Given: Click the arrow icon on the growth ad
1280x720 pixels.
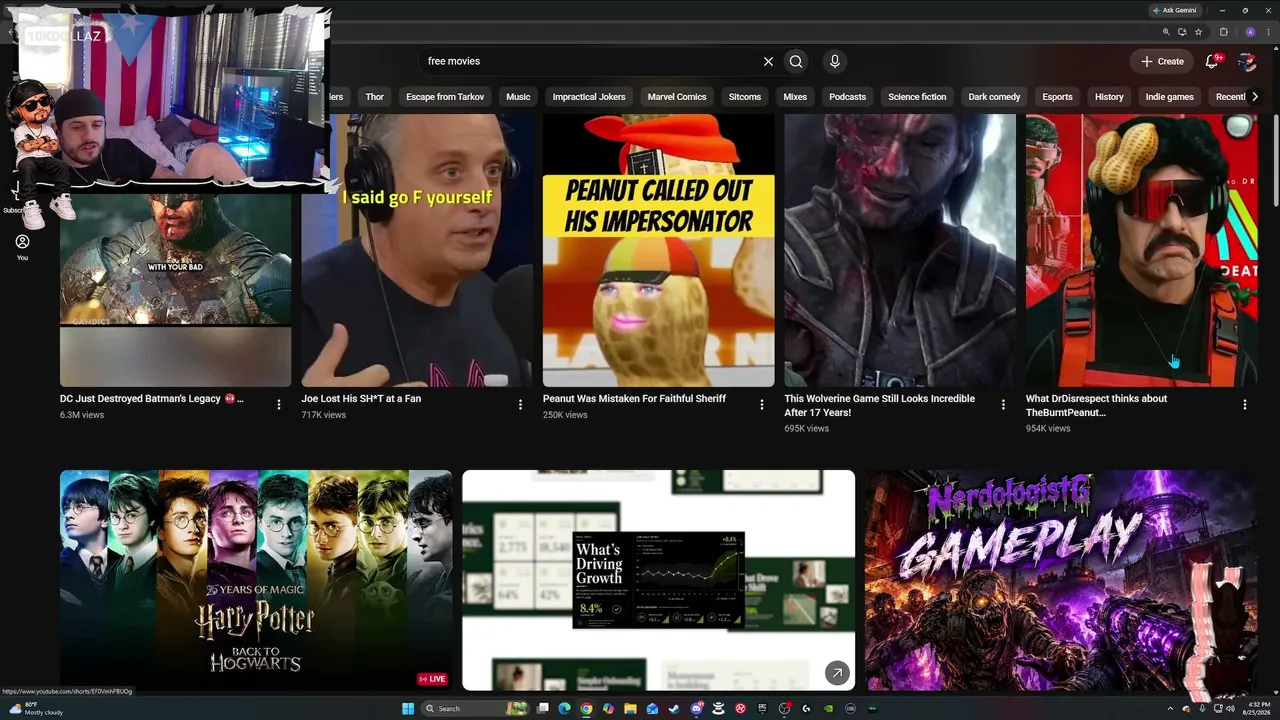Looking at the screenshot, I should 837,673.
